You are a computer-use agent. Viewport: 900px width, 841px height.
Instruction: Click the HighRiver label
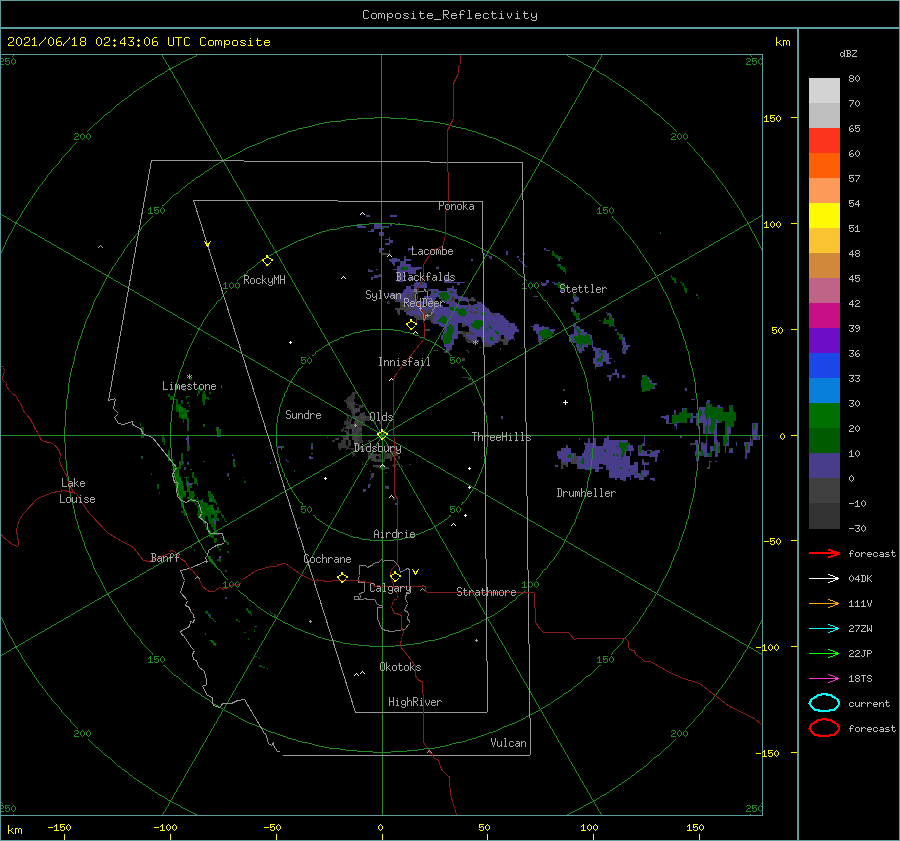(x=415, y=702)
